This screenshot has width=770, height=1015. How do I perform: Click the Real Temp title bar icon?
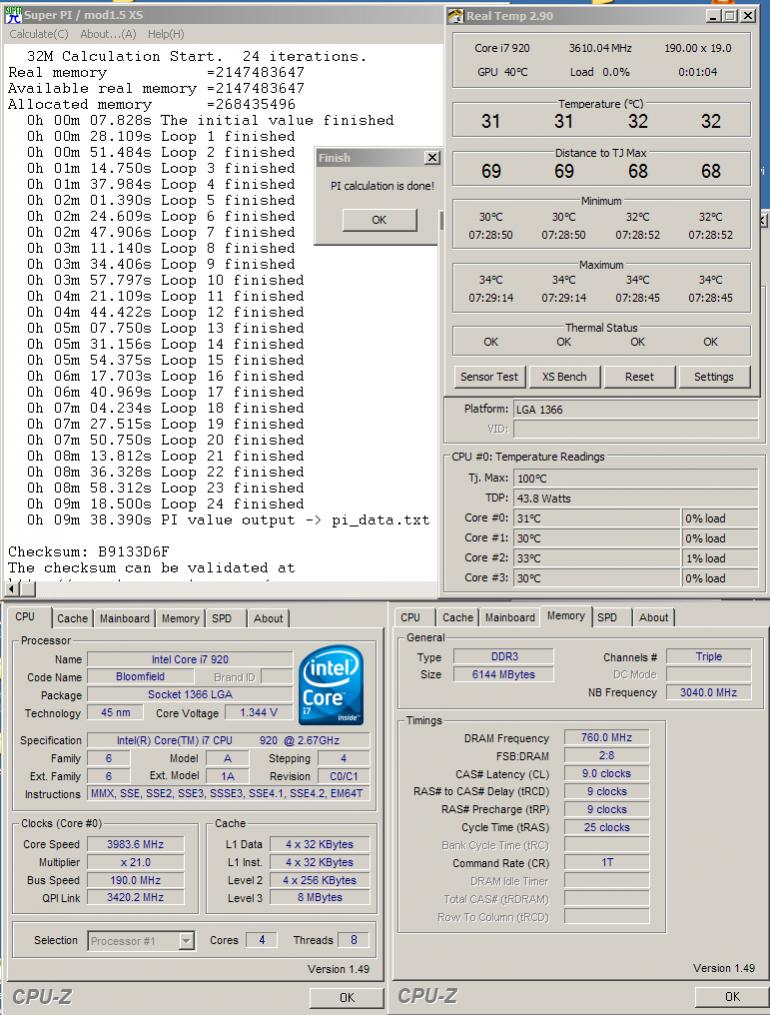click(456, 16)
